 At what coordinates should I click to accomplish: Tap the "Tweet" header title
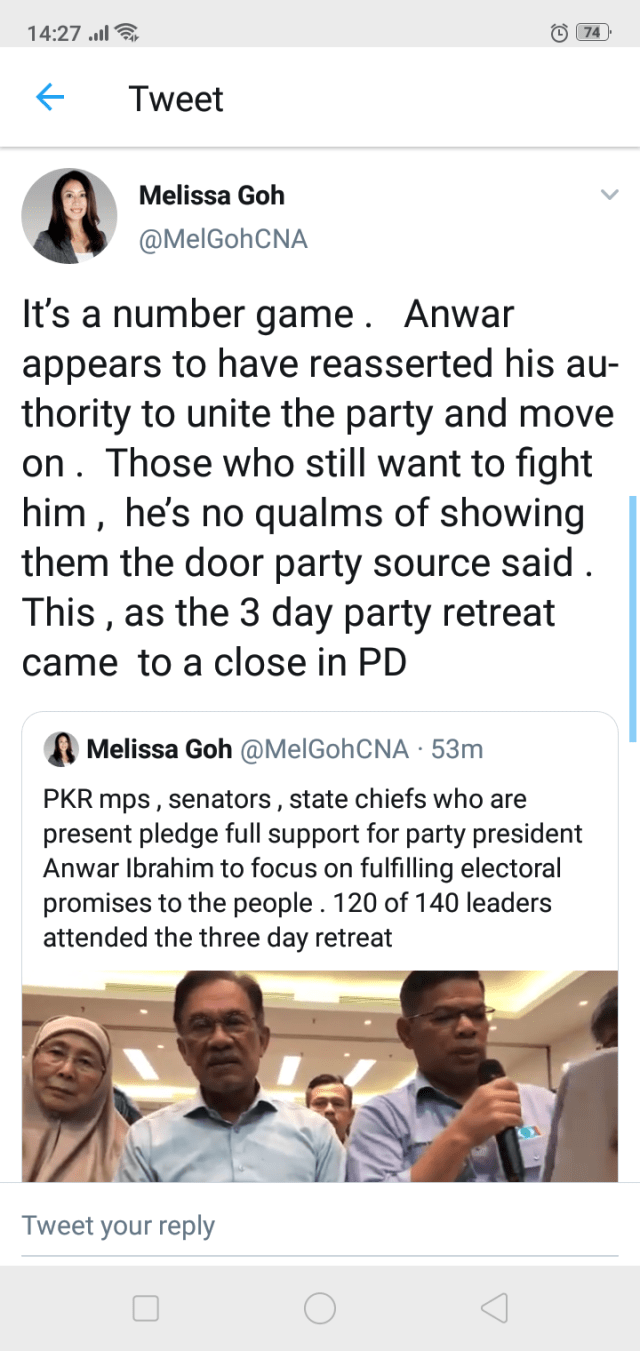click(x=176, y=99)
